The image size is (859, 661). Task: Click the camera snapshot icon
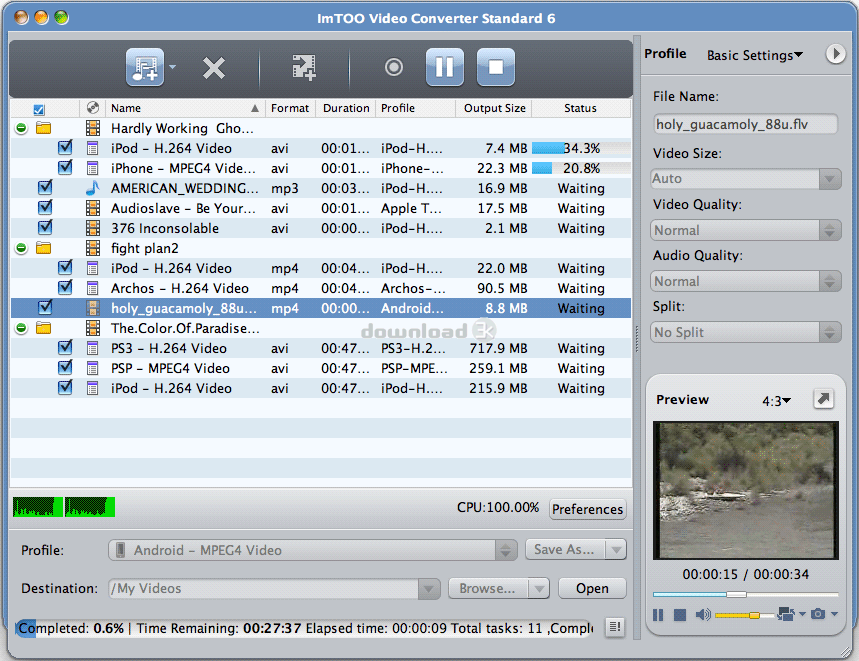(818, 614)
